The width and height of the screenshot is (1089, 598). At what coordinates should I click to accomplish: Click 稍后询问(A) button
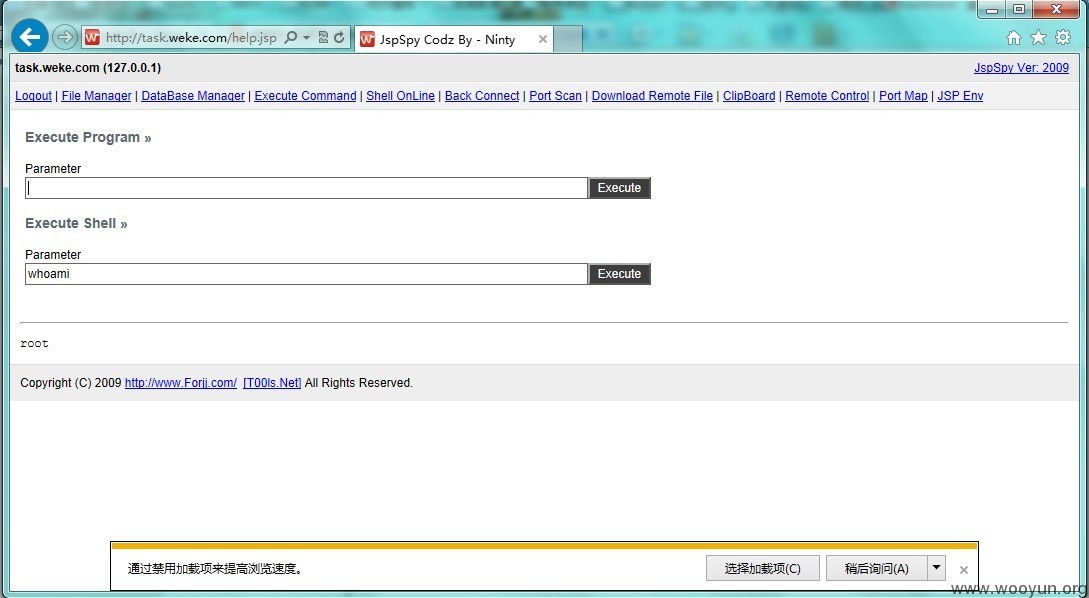876,568
